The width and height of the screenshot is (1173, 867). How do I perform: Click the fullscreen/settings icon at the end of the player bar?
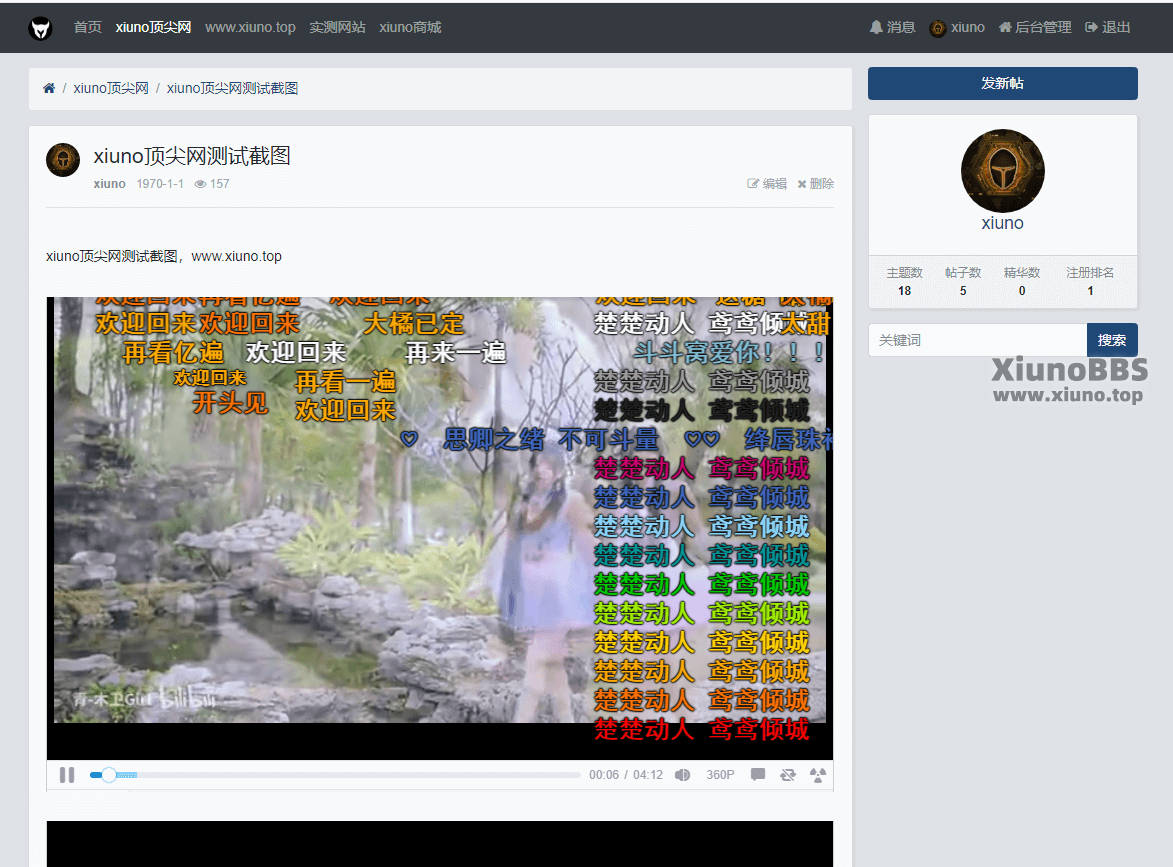pos(818,775)
